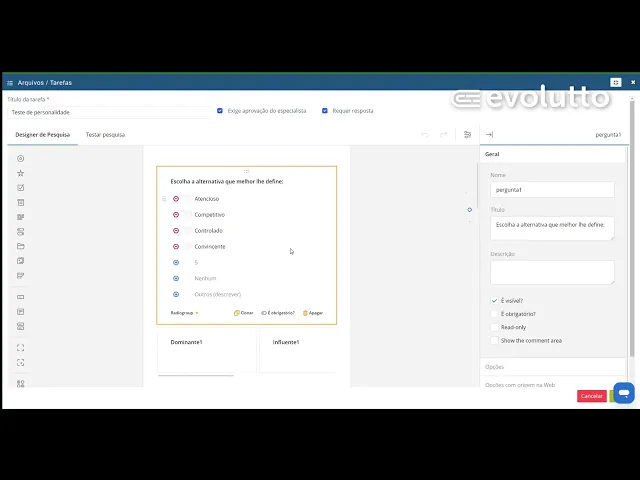
Task: Edit the Atencioso choice text
Action: pyautogui.click(x=207, y=199)
